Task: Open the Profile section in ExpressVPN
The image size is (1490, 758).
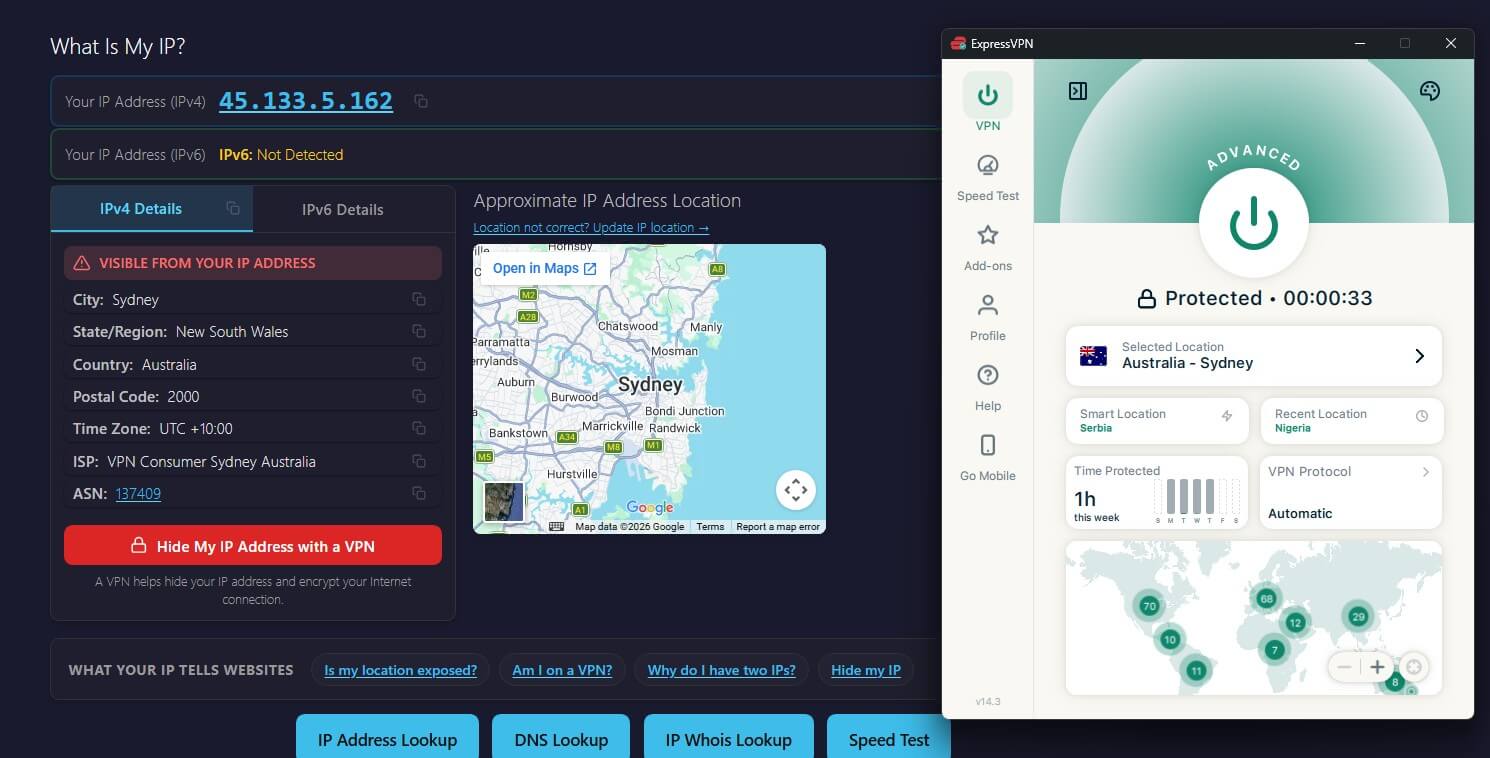Action: 988,319
